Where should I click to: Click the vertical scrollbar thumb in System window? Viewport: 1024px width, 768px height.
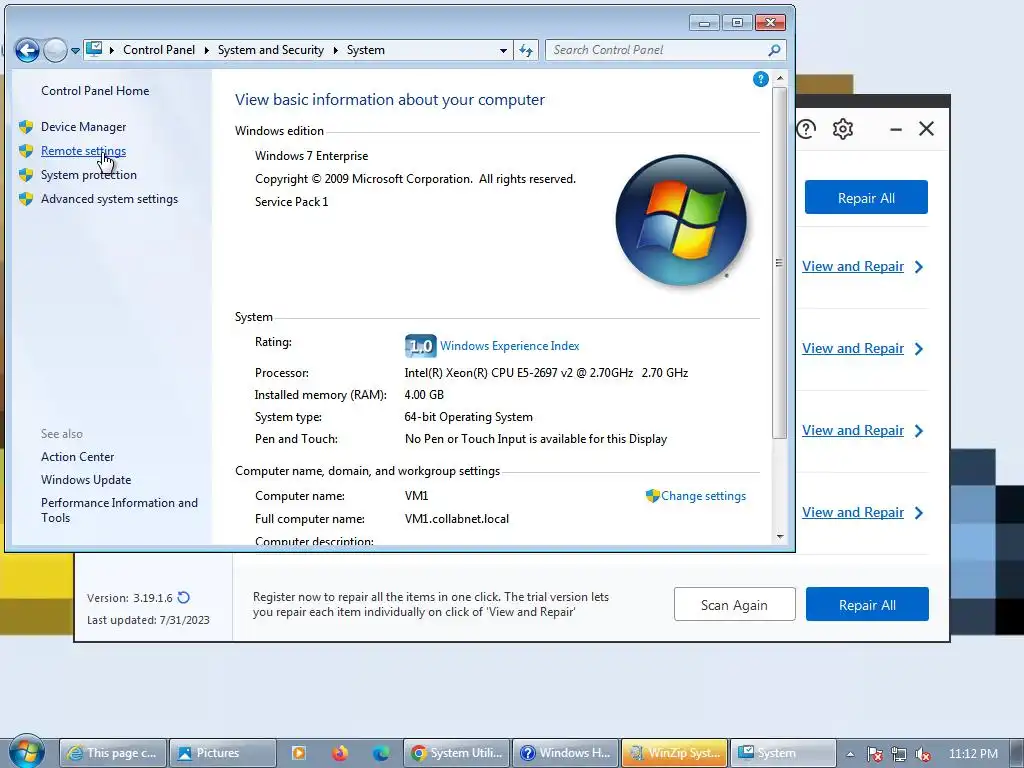tap(780, 263)
